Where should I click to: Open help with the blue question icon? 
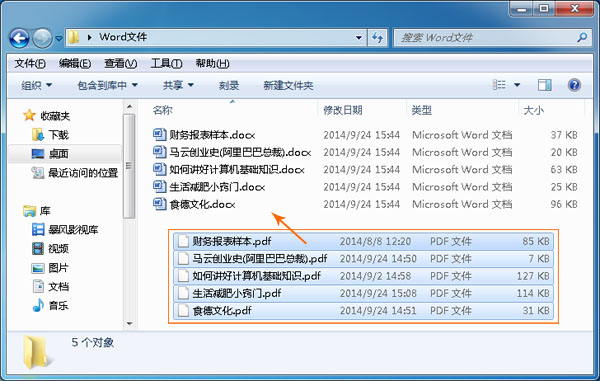click(x=574, y=85)
